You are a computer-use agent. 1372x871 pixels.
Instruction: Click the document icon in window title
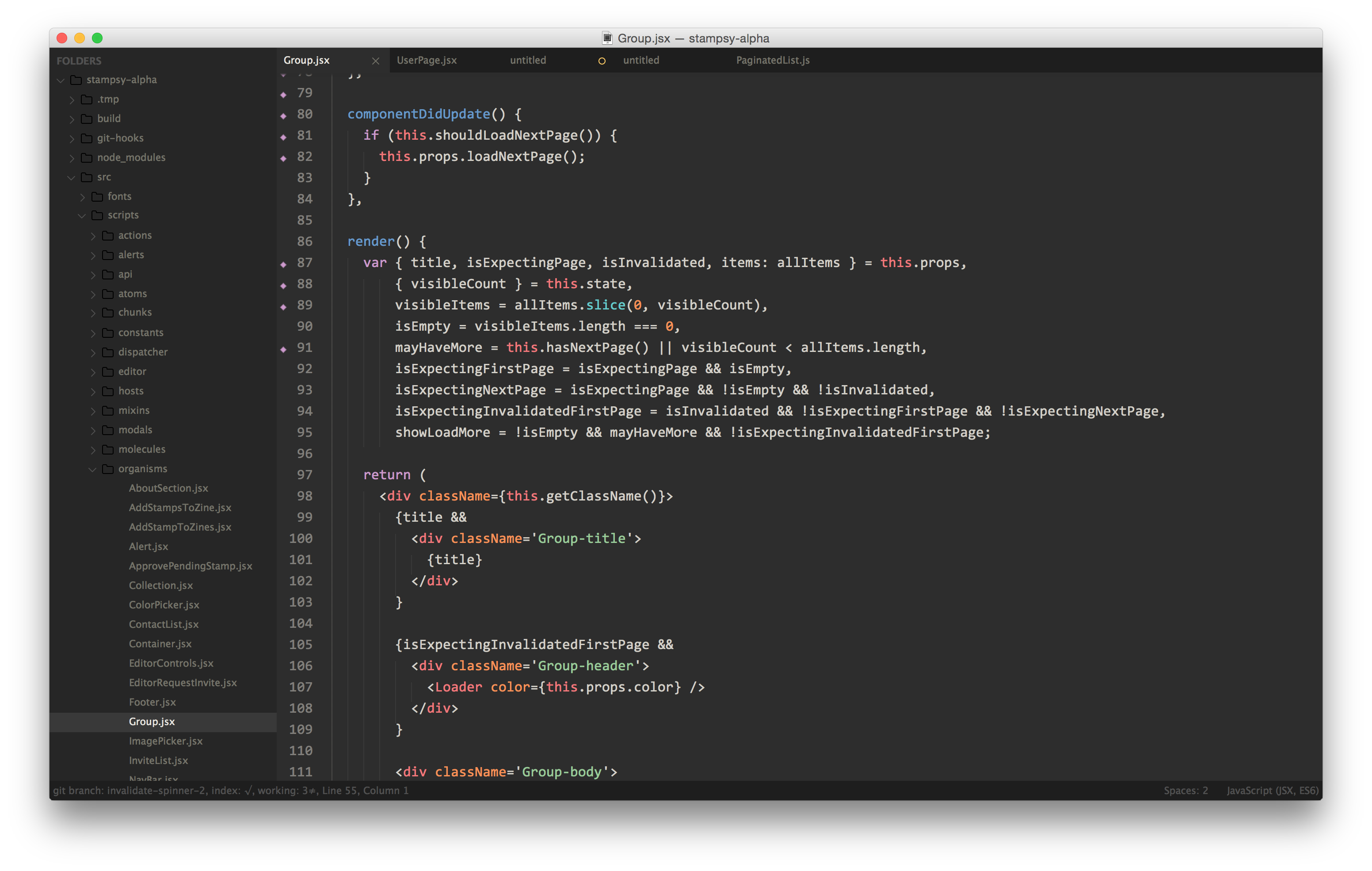coord(607,38)
